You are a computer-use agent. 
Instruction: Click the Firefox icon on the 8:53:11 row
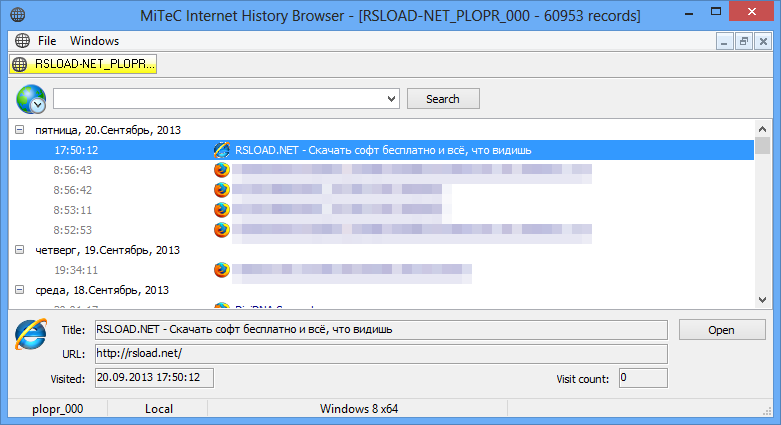click(x=222, y=210)
